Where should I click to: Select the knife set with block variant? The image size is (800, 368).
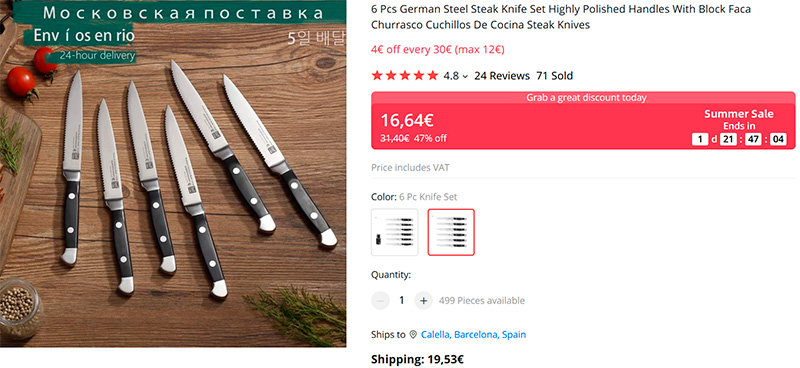click(395, 232)
